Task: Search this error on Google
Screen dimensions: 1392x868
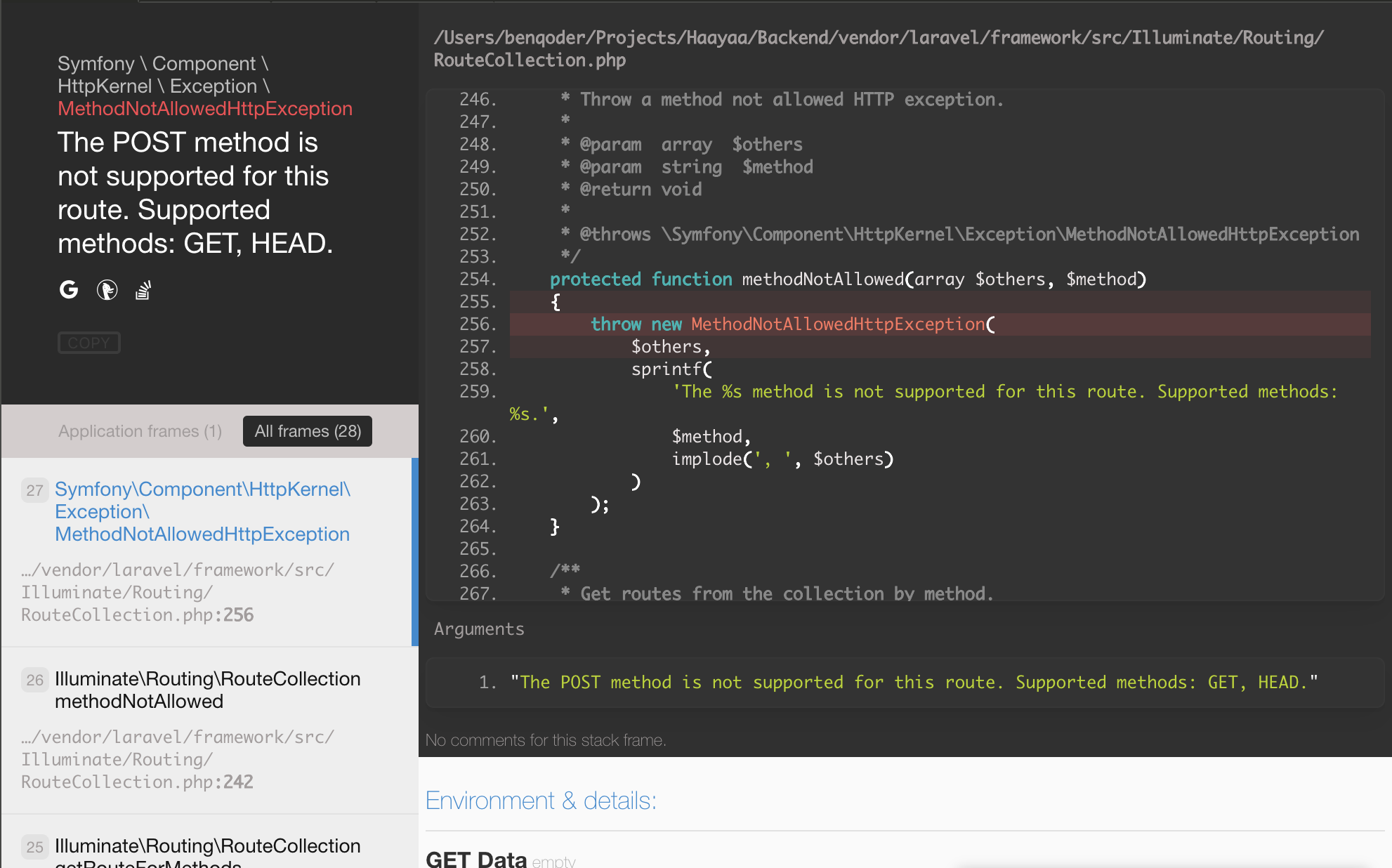Action: (x=68, y=290)
